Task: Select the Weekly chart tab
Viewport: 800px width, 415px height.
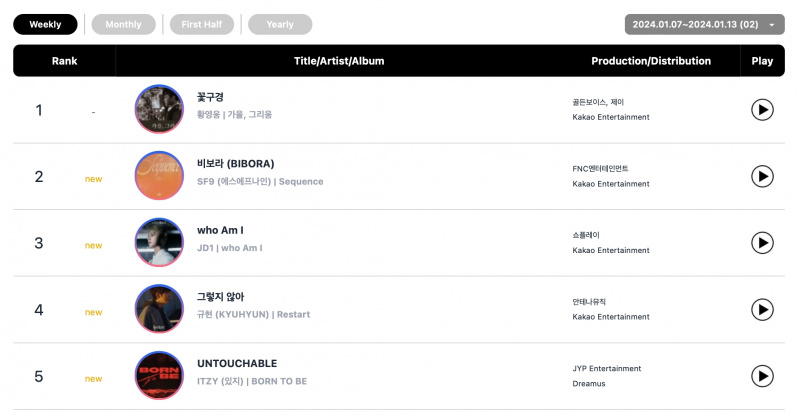Action: pyautogui.click(x=45, y=25)
